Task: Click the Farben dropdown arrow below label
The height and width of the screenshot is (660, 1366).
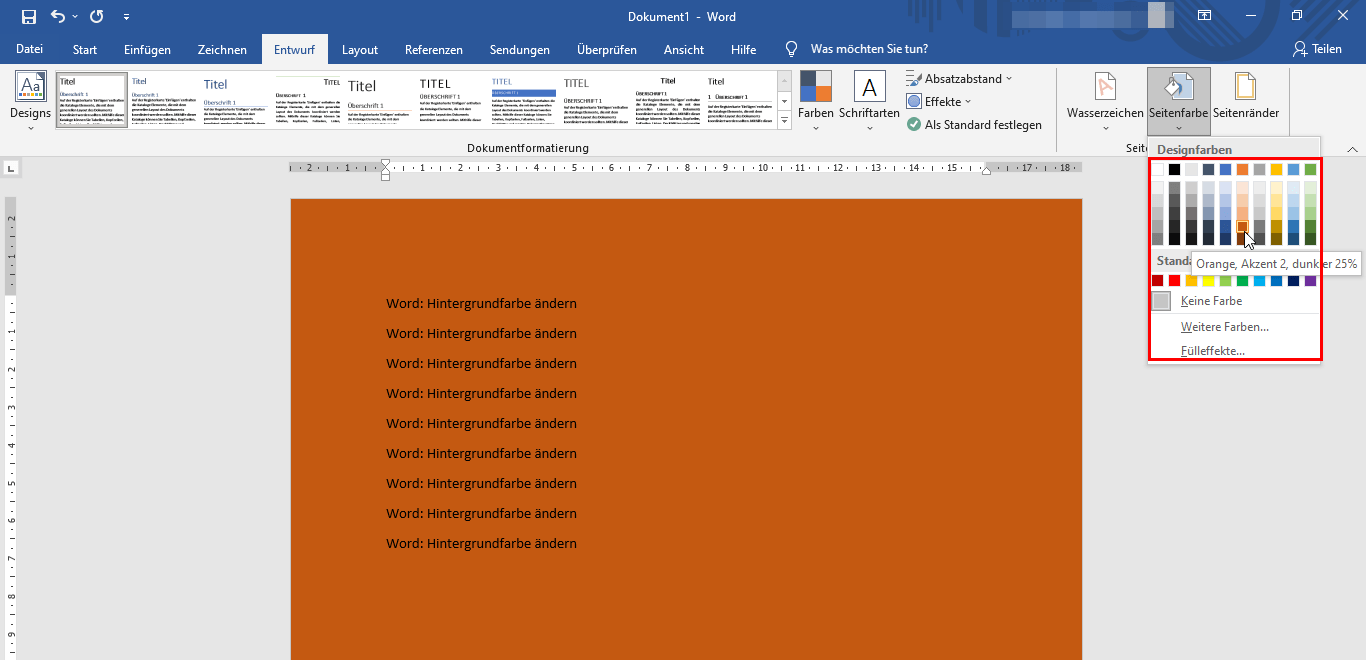Action: [x=816, y=128]
